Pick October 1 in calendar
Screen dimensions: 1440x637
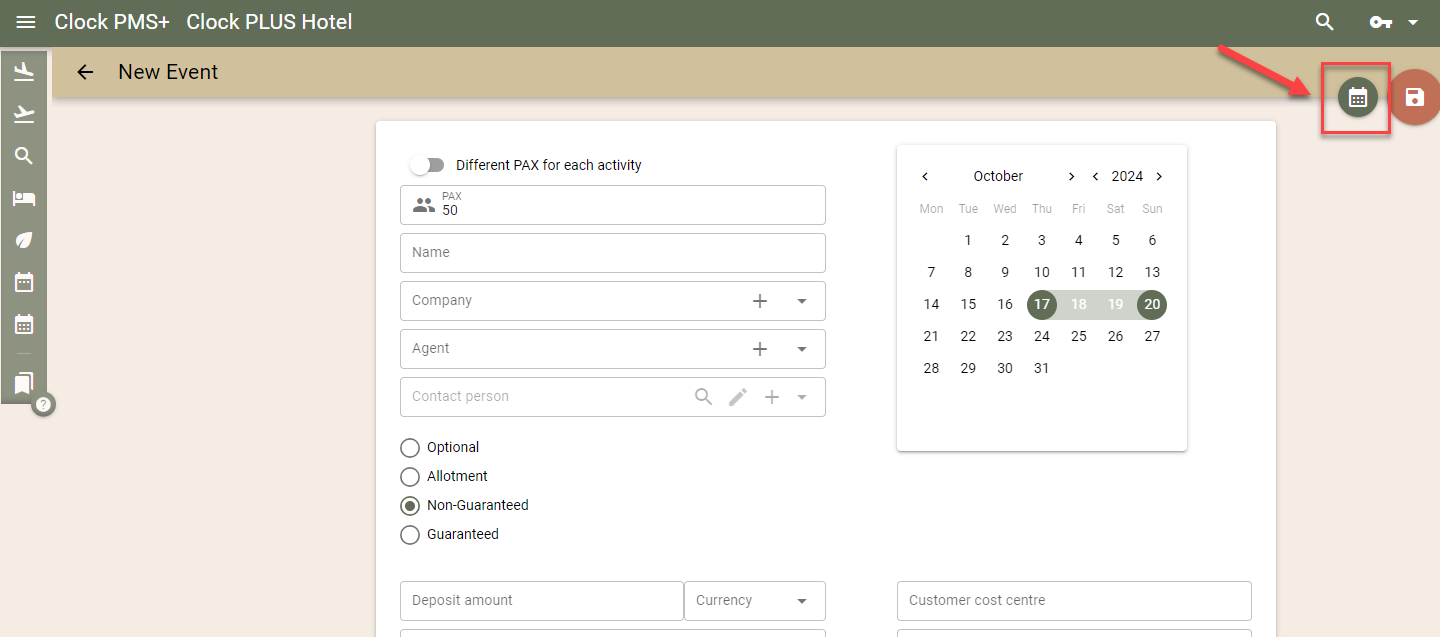point(968,240)
